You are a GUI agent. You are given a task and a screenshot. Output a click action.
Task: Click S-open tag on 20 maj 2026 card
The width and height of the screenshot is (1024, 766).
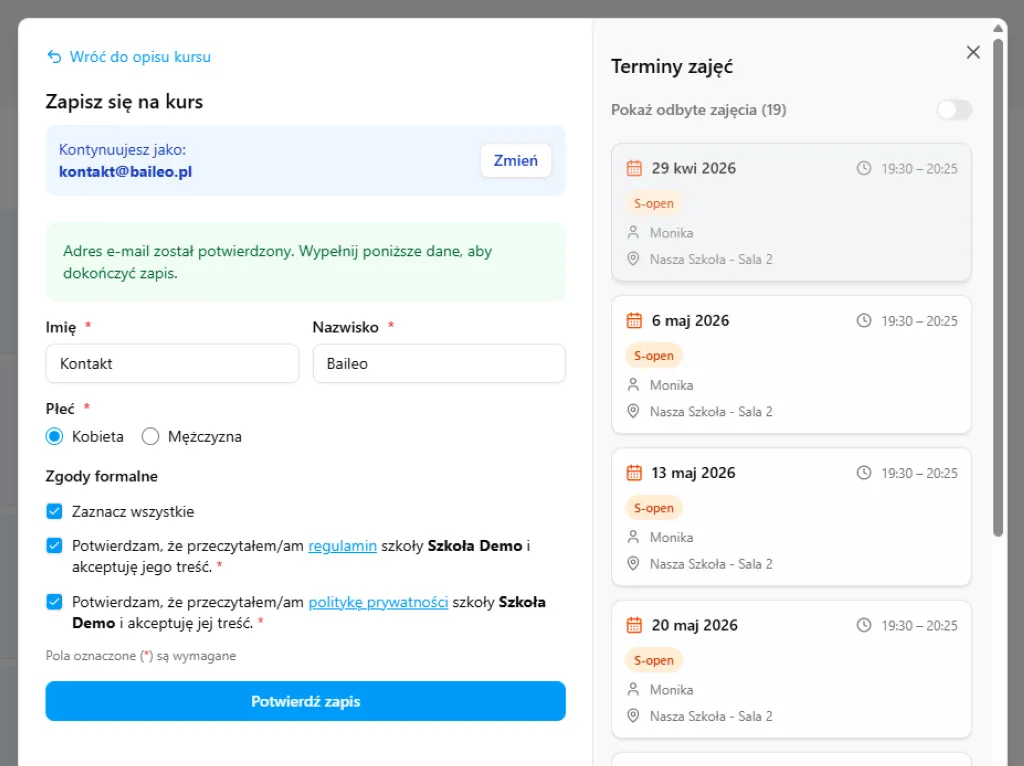pyautogui.click(x=654, y=660)
